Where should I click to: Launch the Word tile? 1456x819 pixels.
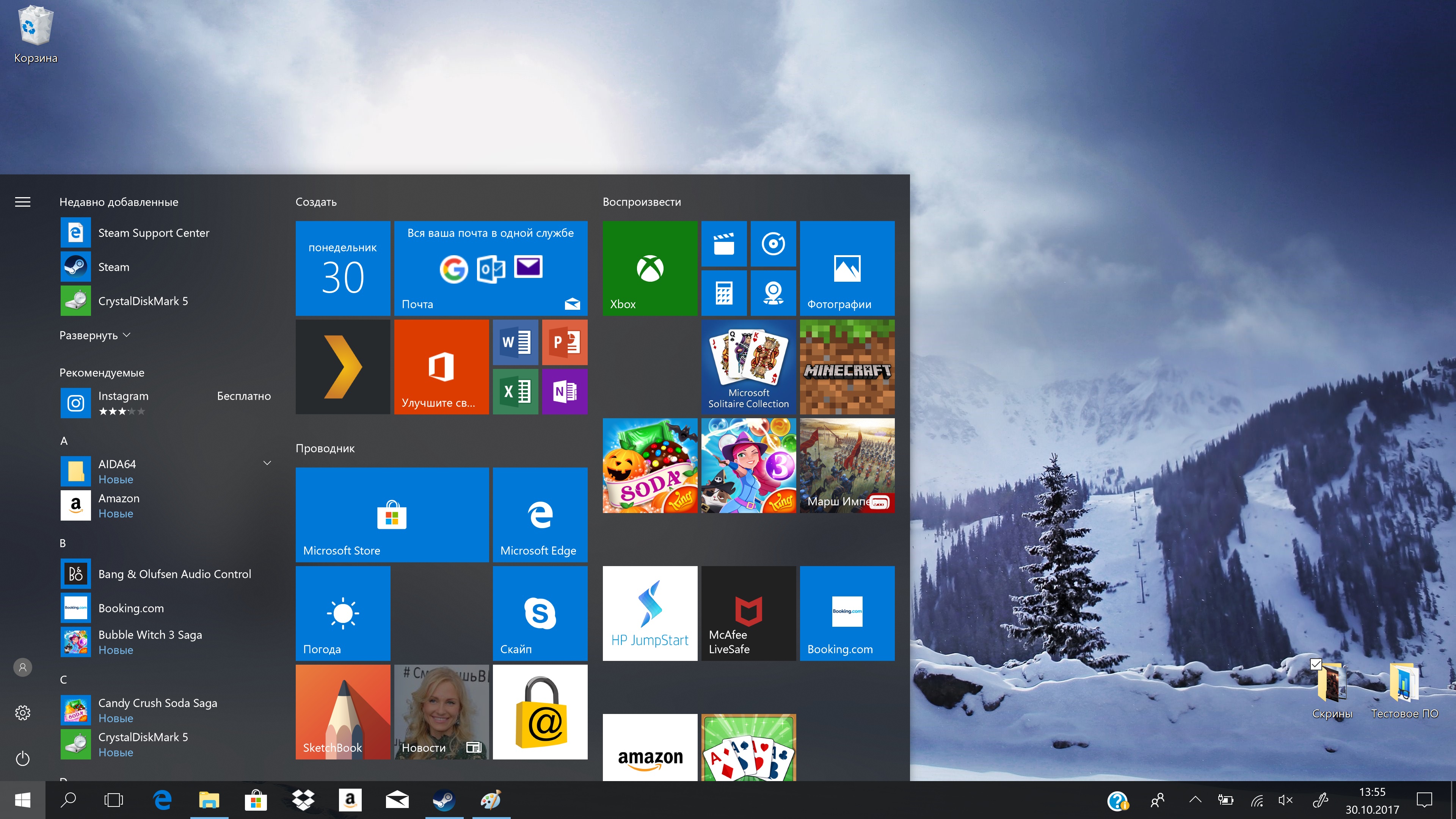click(515, 342)
